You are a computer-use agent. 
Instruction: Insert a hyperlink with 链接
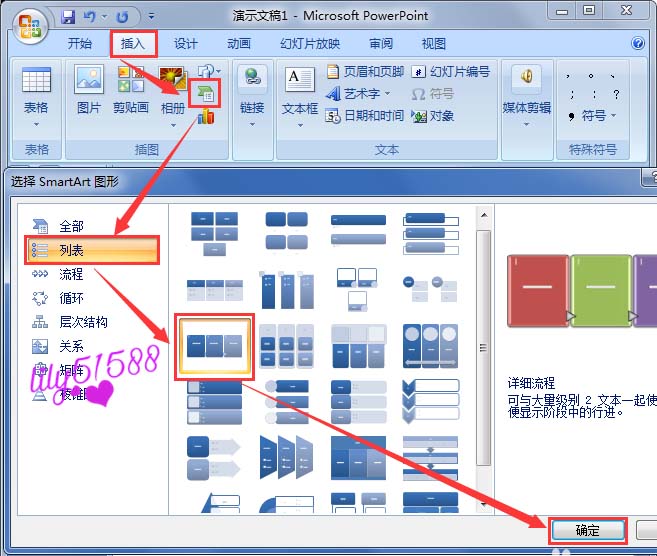coord(252,90)
